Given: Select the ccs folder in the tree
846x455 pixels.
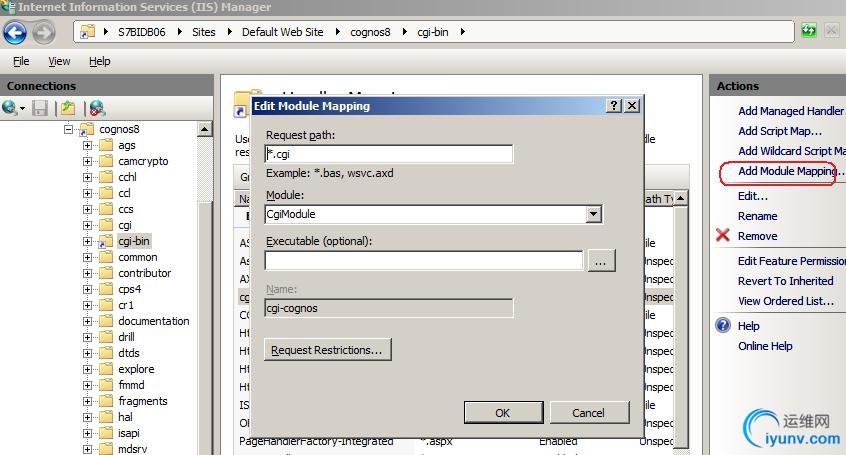Looking at the screenshot, I should 126,209.
